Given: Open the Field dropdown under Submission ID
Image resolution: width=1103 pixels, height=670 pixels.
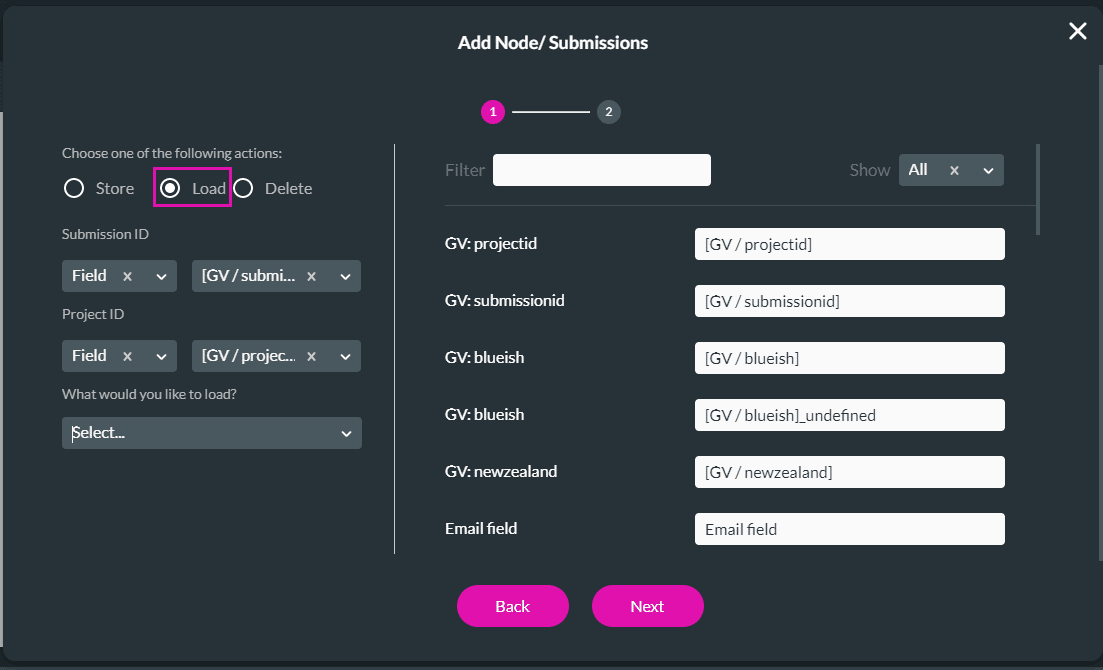Looking at the screenshot, I should click(x=162, y=276).
